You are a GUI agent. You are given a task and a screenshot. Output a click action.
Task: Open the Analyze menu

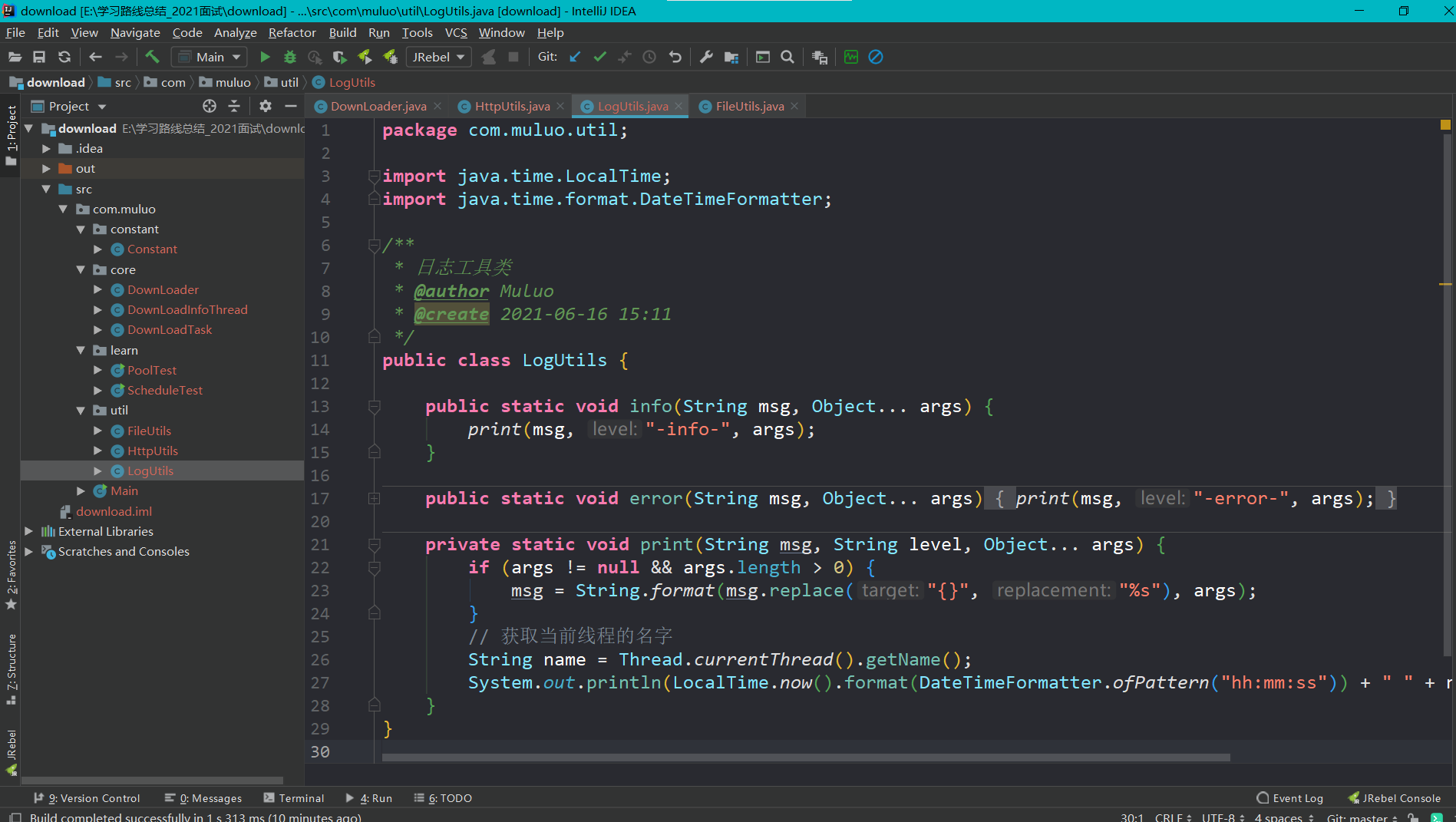coord(235,32)
